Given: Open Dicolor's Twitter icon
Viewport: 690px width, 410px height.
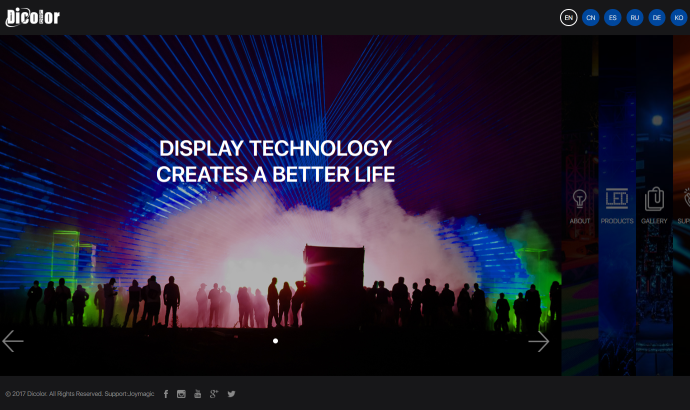Looking at the screenshot, I should pyautogui.click(x=231, y=394).
